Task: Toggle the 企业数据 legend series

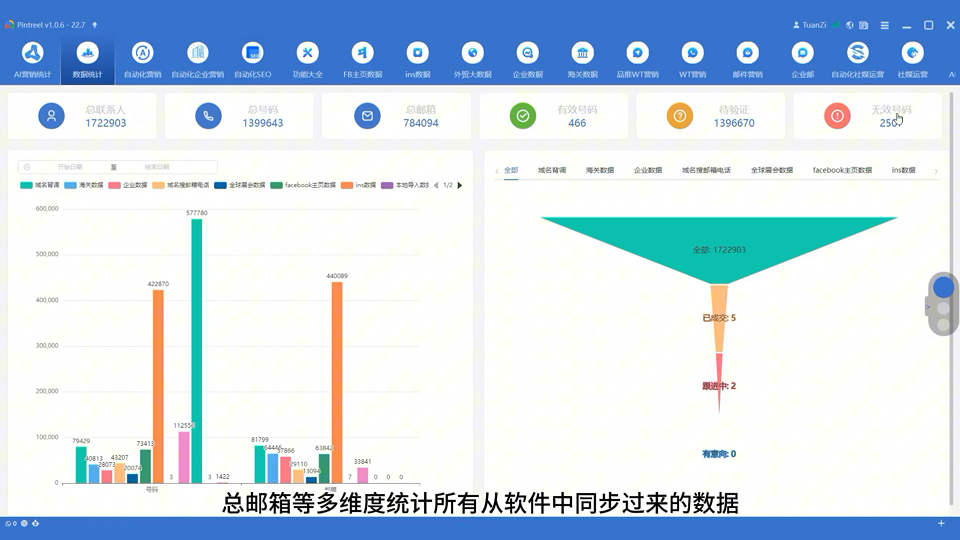Action: click(128, 185)
